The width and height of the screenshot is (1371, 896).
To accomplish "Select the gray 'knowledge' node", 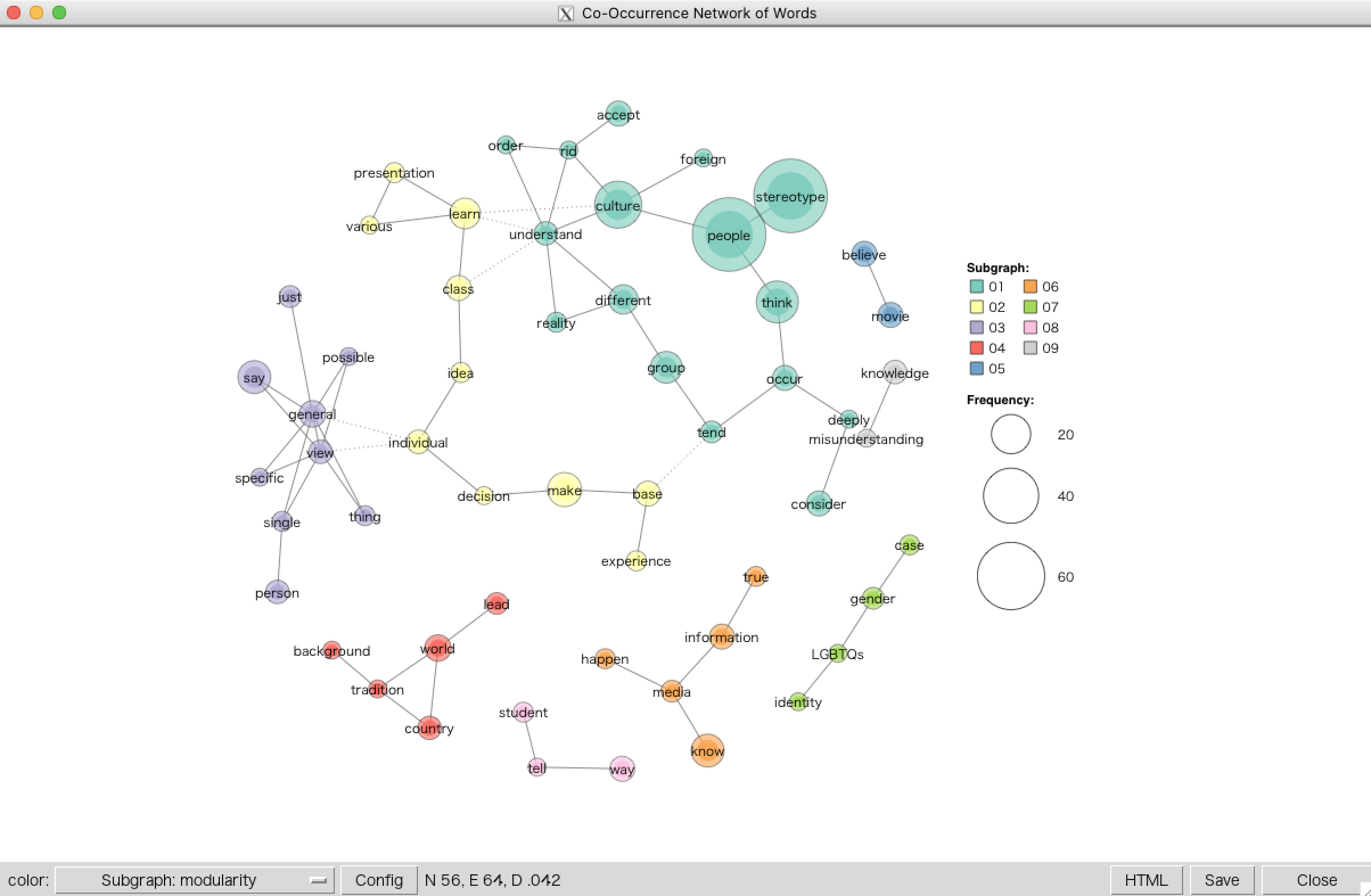I will (x=894, y=372).
